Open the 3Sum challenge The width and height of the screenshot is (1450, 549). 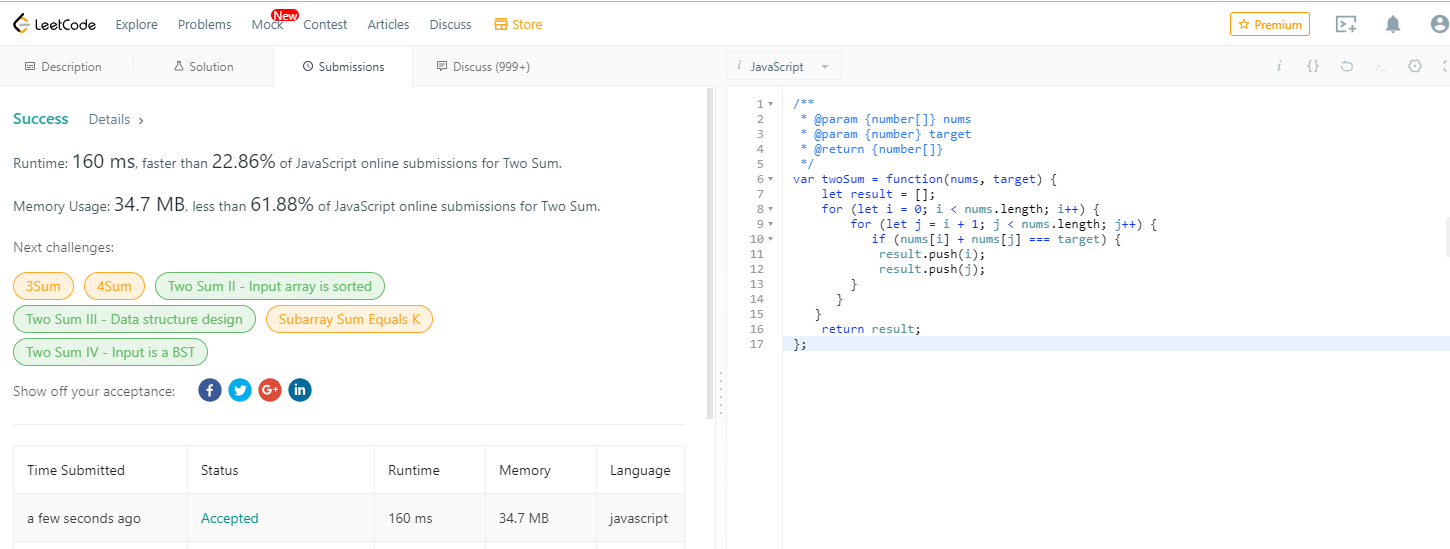(x=43, y=286)
